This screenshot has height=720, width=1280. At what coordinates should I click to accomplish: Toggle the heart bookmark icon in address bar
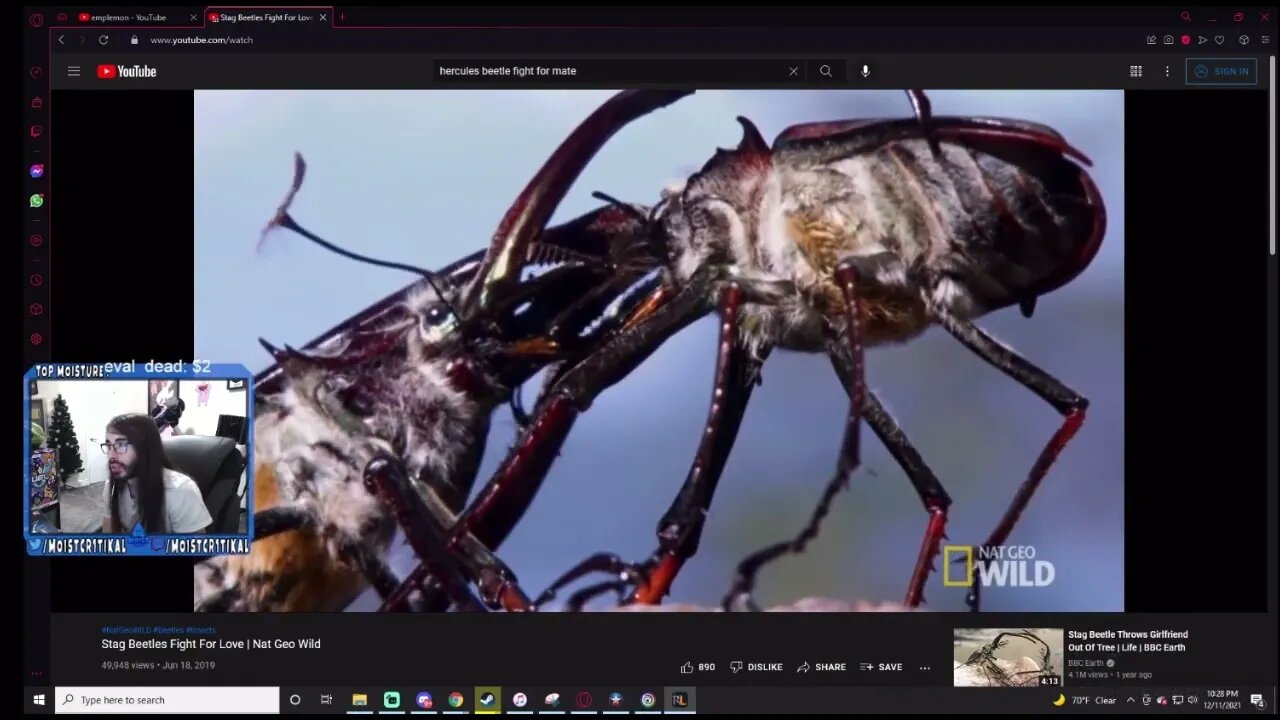(1219, 40)
